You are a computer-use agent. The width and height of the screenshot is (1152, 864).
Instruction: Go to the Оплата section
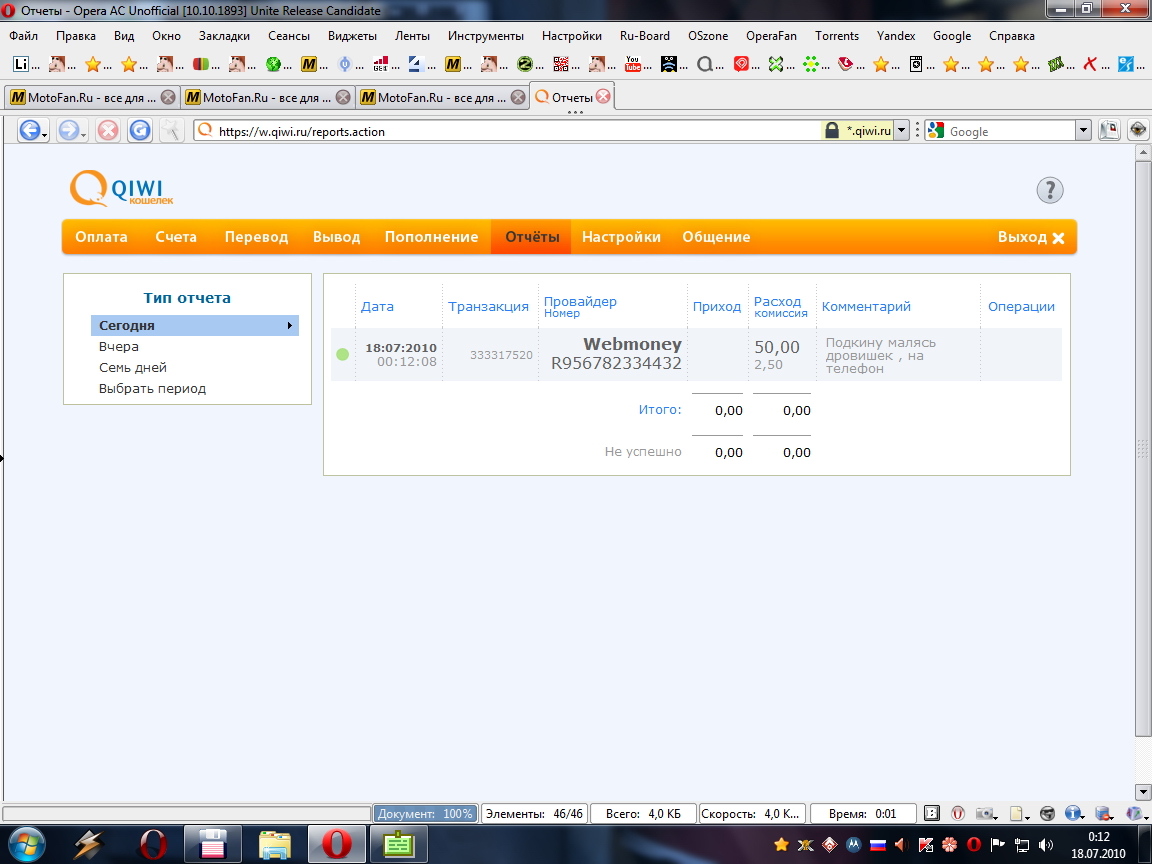tap(101, 237)
